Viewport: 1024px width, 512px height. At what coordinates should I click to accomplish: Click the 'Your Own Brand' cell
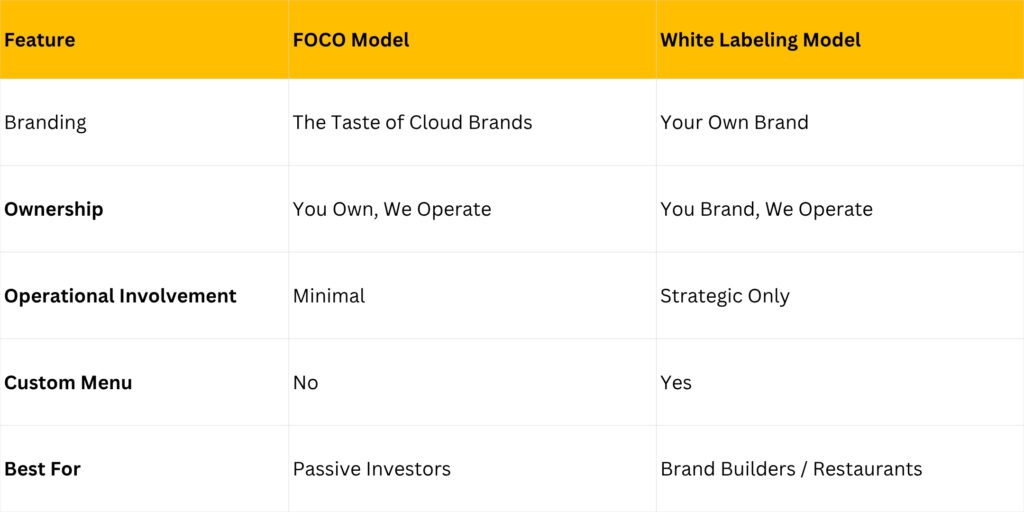pyautogui.click(x=734, y=123)
